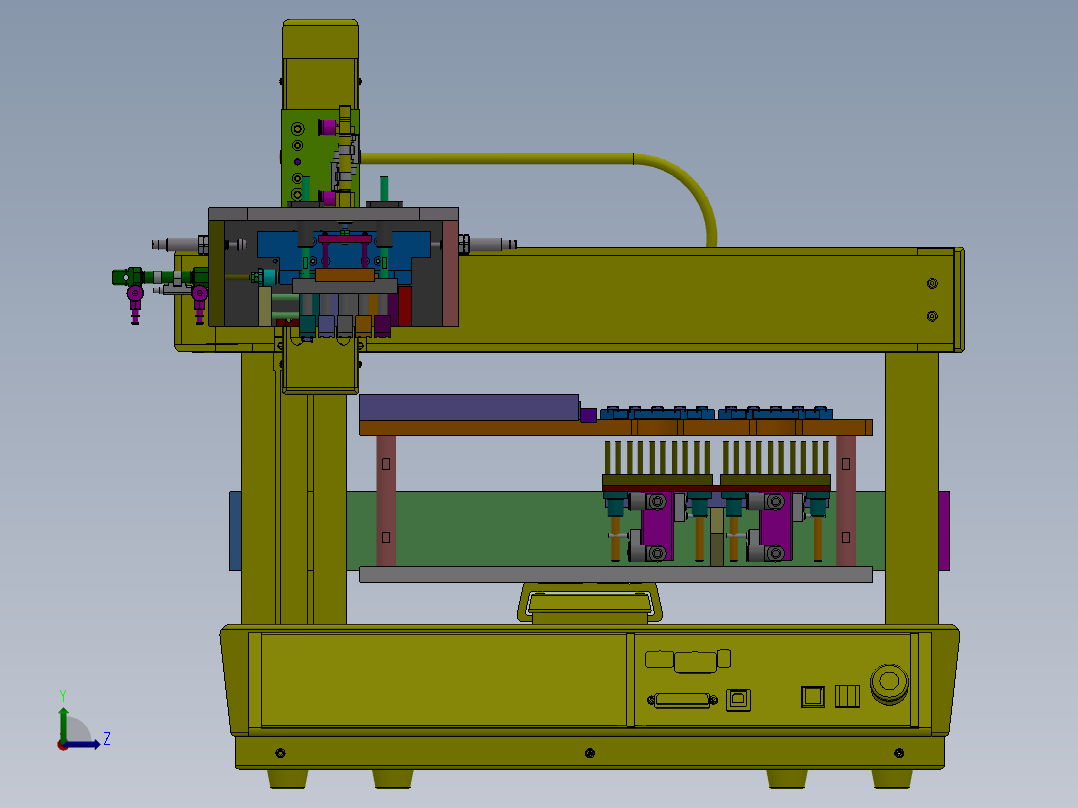Select the rocker switch beside the round knob
Image resolution: width=1078 pixels, height=808 pixels.
[848, 696]
